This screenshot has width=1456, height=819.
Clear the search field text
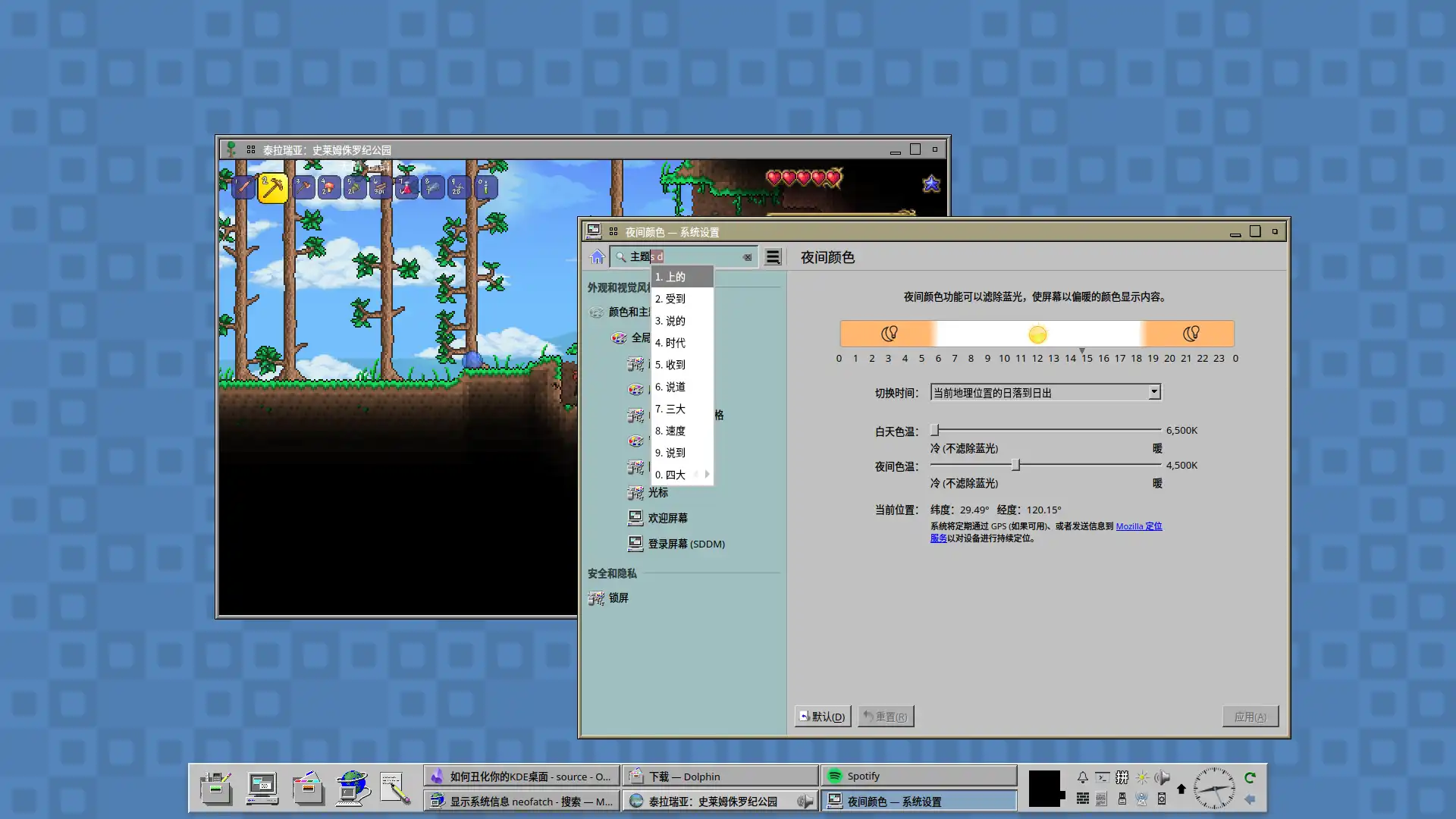click(747, 257)
